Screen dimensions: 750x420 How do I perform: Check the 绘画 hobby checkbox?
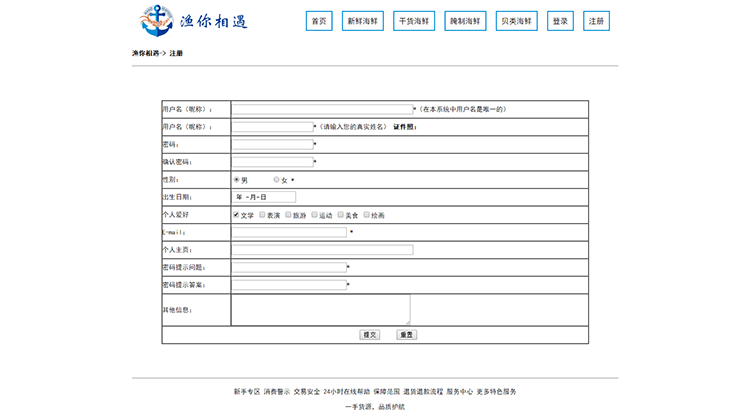pos(367,215)
